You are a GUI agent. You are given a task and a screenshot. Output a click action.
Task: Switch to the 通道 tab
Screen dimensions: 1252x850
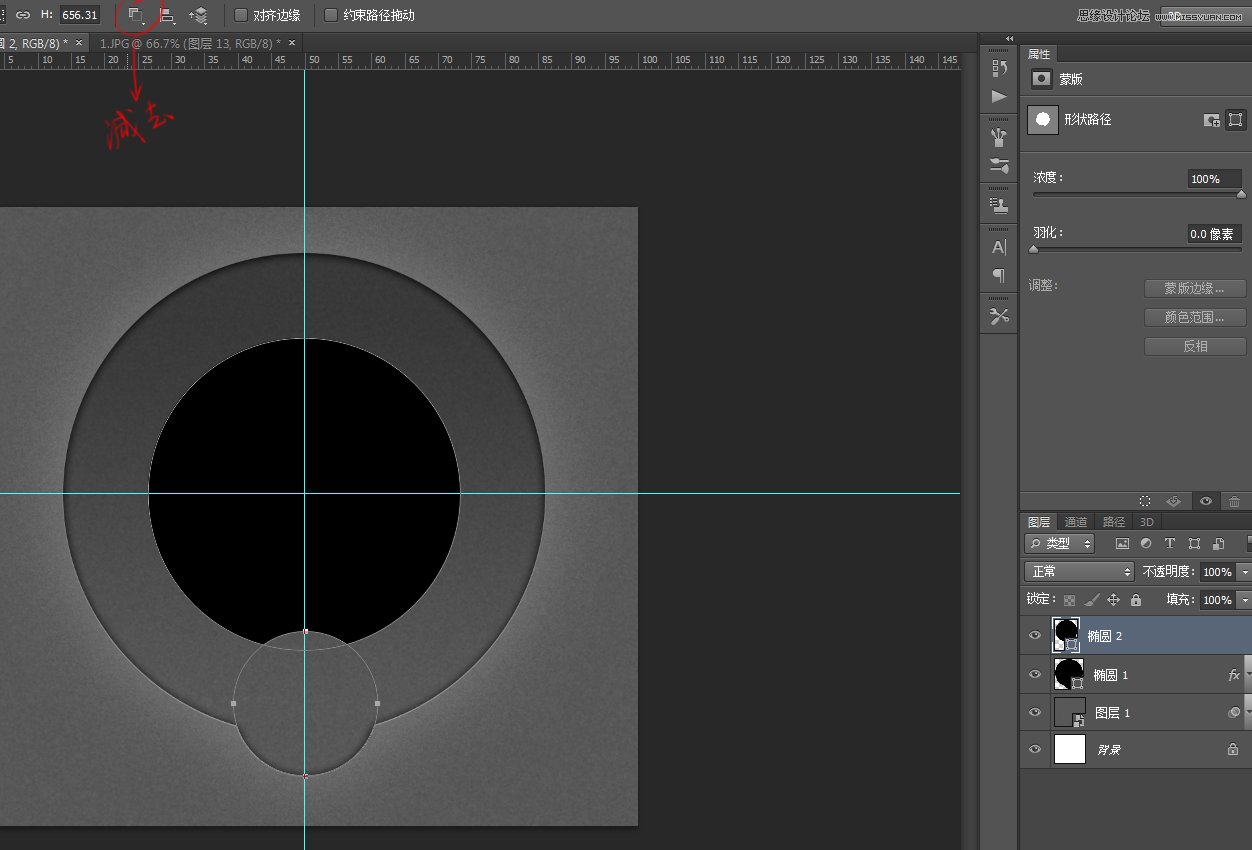click(x=1075, y=522)
